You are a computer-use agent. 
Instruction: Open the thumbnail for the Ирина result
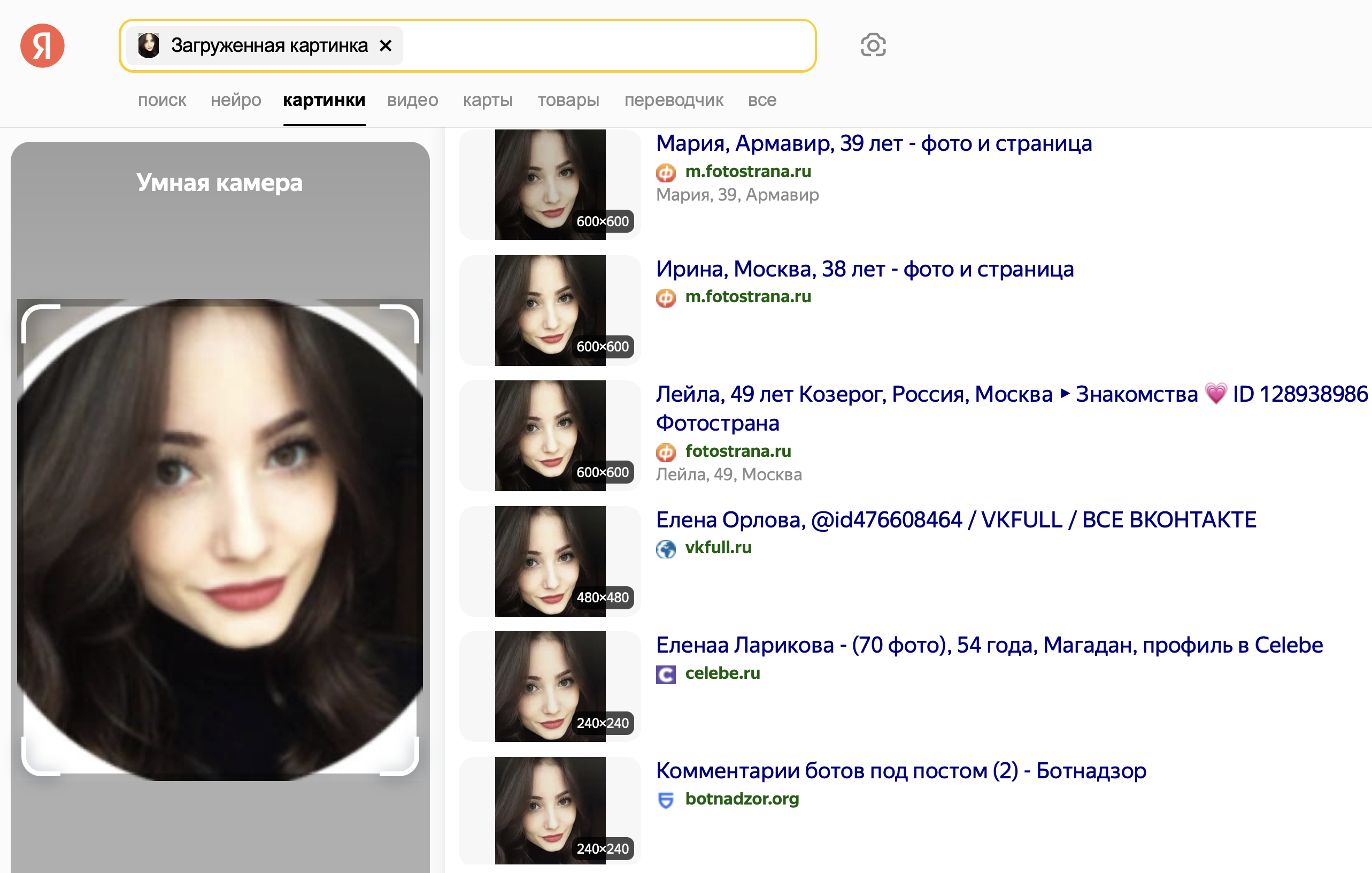550,310
